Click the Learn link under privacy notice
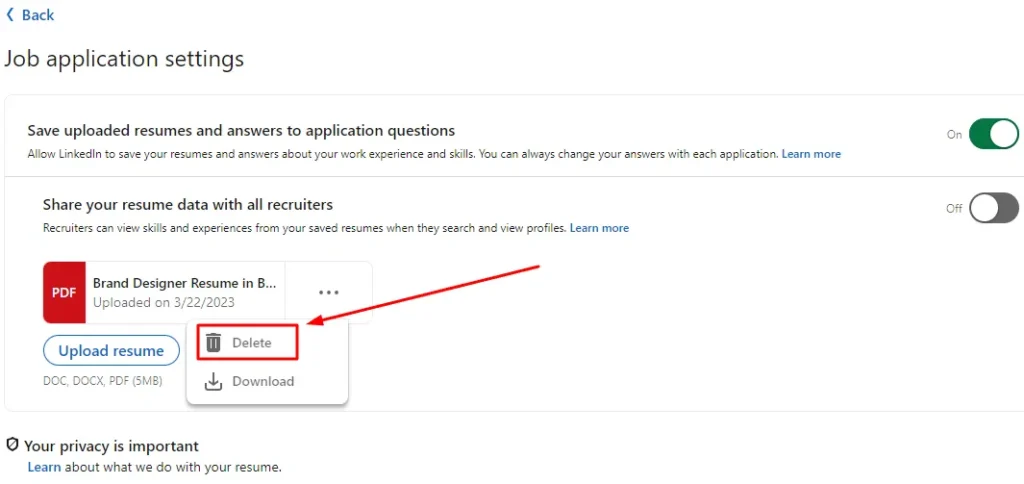 [x=44, y=467]
